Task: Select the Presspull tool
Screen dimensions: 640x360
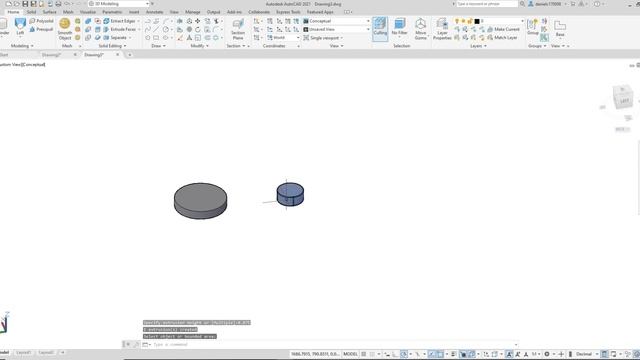Action: pyautogui.click(x=41, y=29)
